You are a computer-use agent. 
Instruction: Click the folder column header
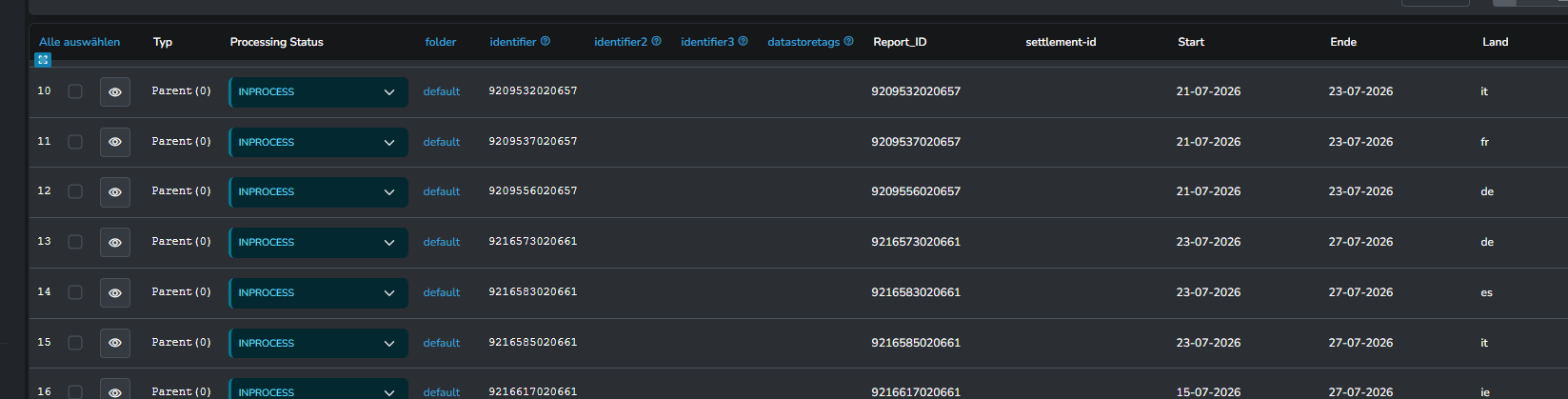pos(441,42)
